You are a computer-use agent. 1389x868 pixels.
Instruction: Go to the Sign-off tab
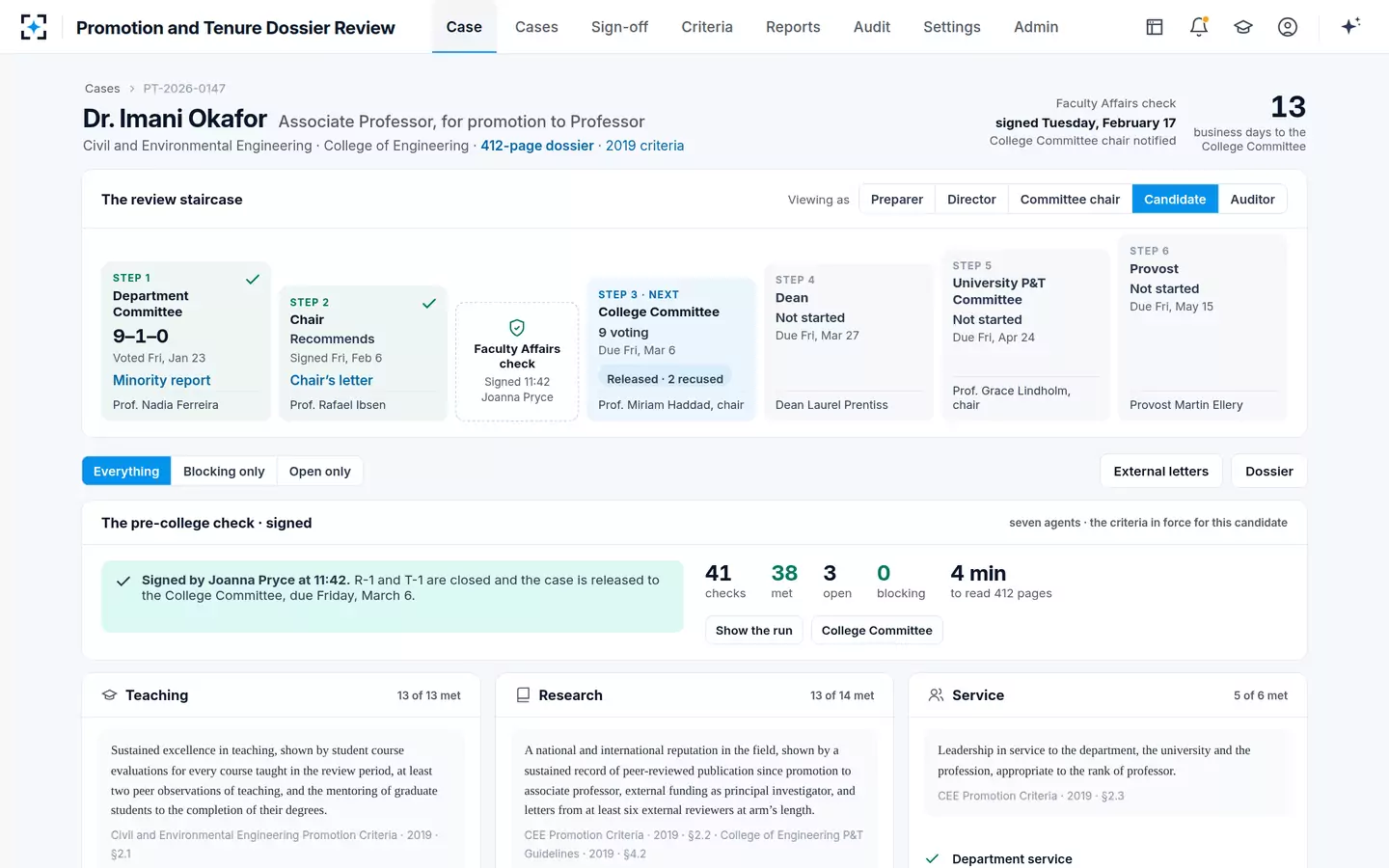(619, 27)
